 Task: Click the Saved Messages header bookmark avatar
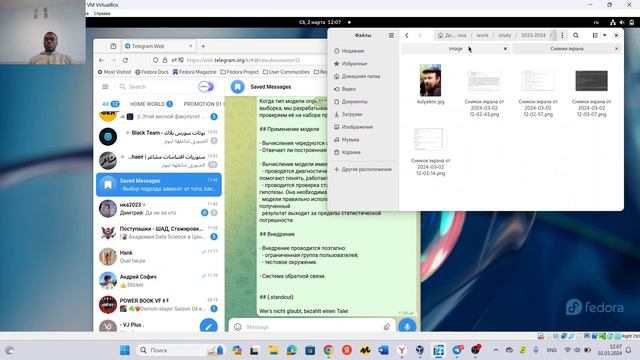point(238,87)
